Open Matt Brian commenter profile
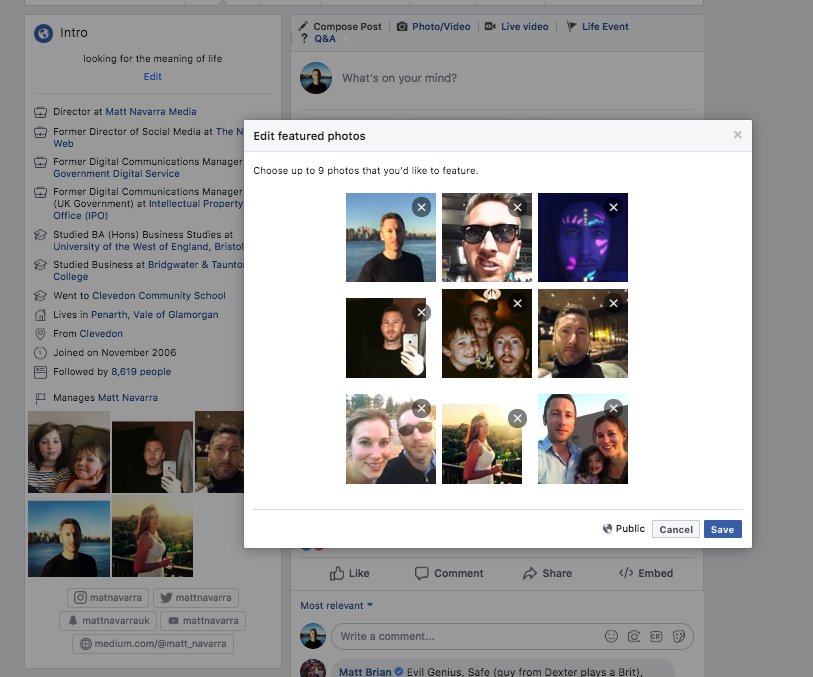This screenshot has width=813, height=677. click(365, 672)
